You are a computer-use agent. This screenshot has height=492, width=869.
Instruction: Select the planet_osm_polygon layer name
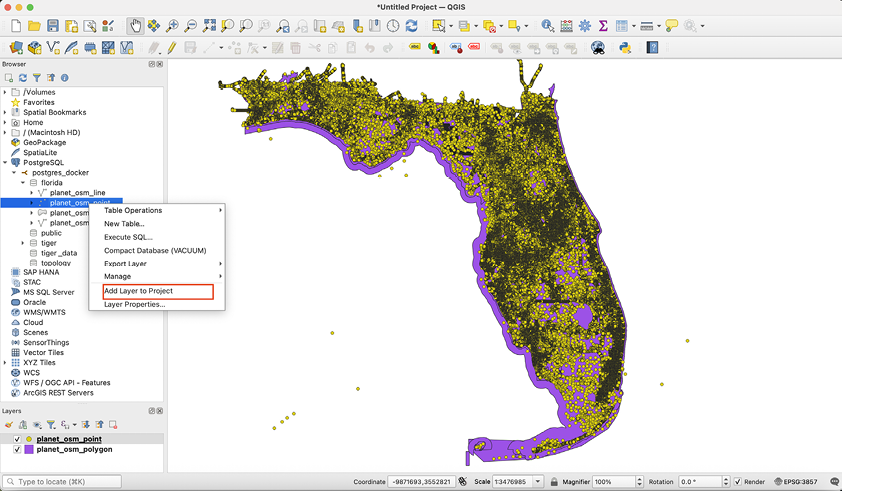pos(74,449)
